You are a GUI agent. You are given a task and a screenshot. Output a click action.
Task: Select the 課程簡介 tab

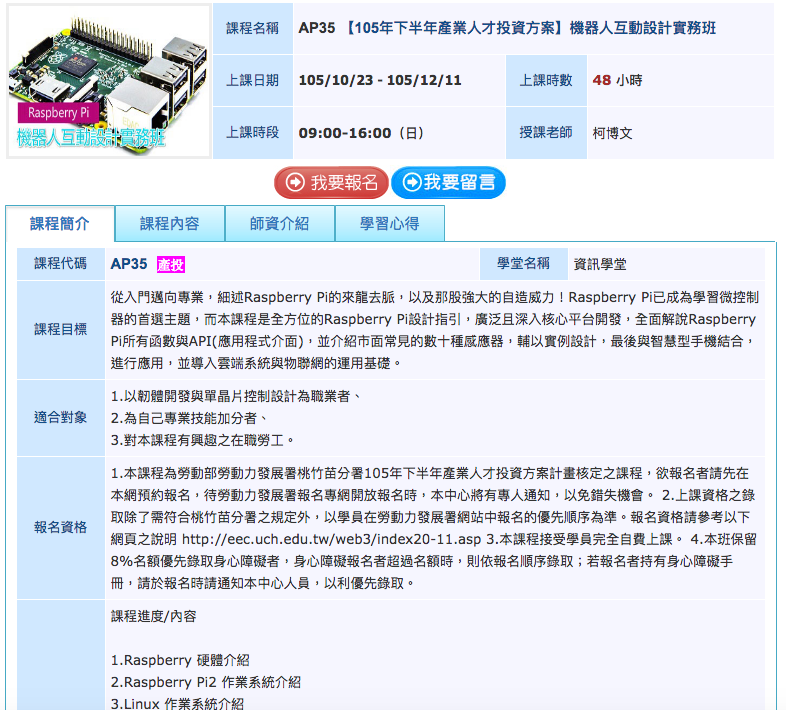coord(60,224)
